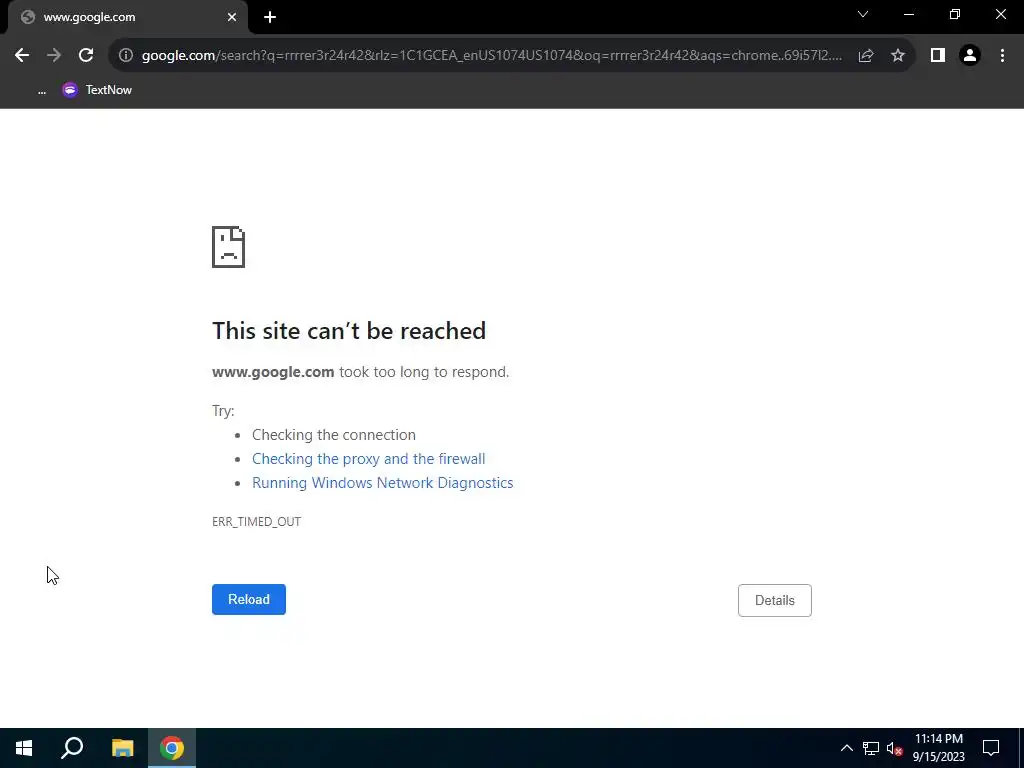Select the www.google.com tab
The height and width of the screenshot is (768, 1024).
[x=128, y=18]
